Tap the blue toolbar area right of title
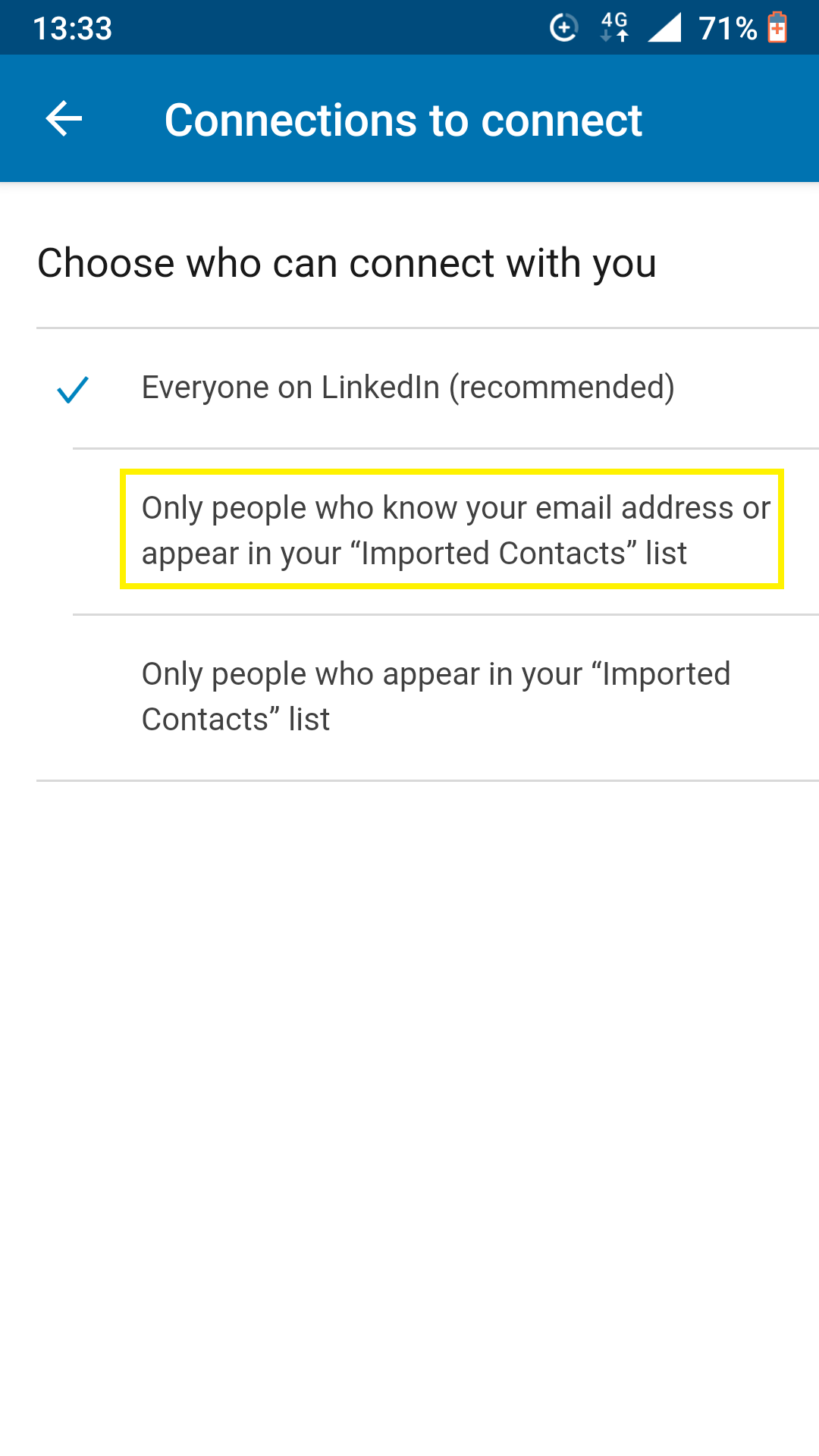819x1456 pixels. pos(728,119)
